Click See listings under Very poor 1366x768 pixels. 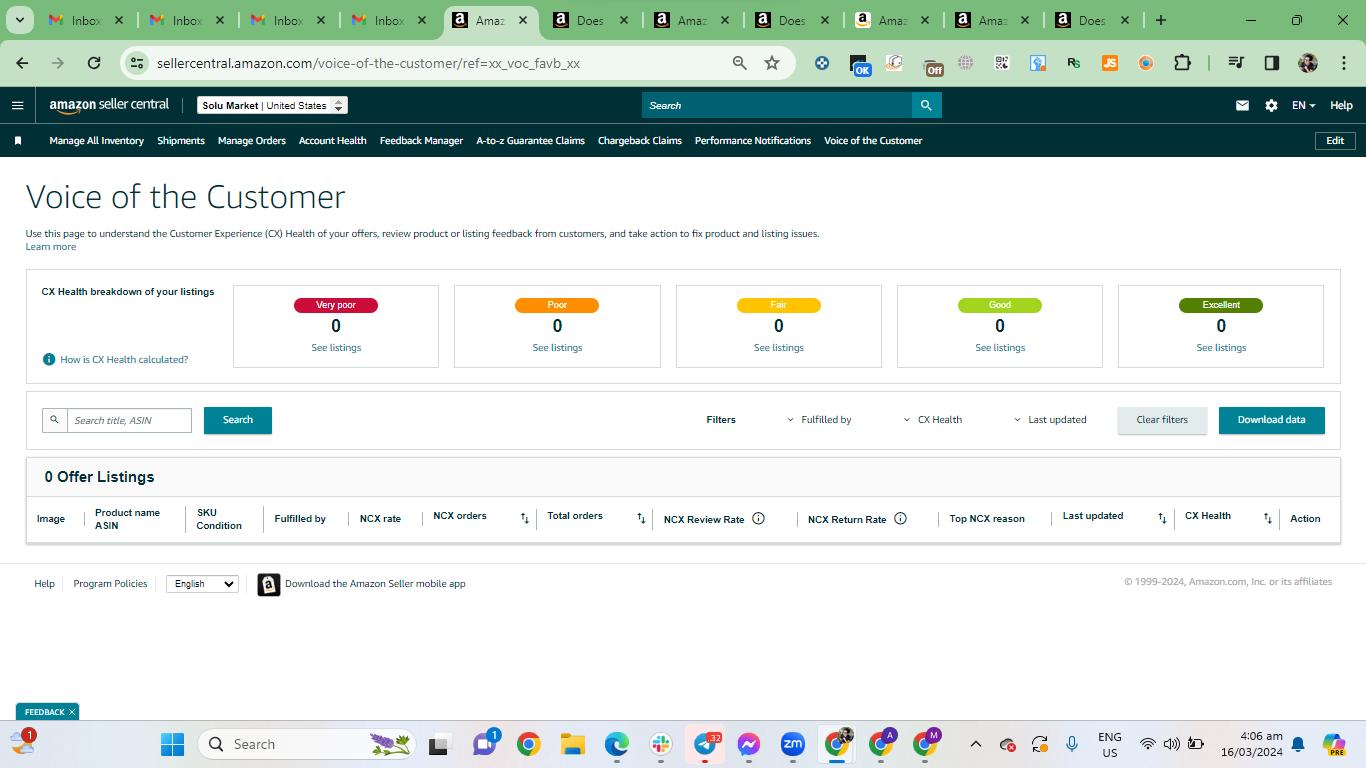pos(336,348)
